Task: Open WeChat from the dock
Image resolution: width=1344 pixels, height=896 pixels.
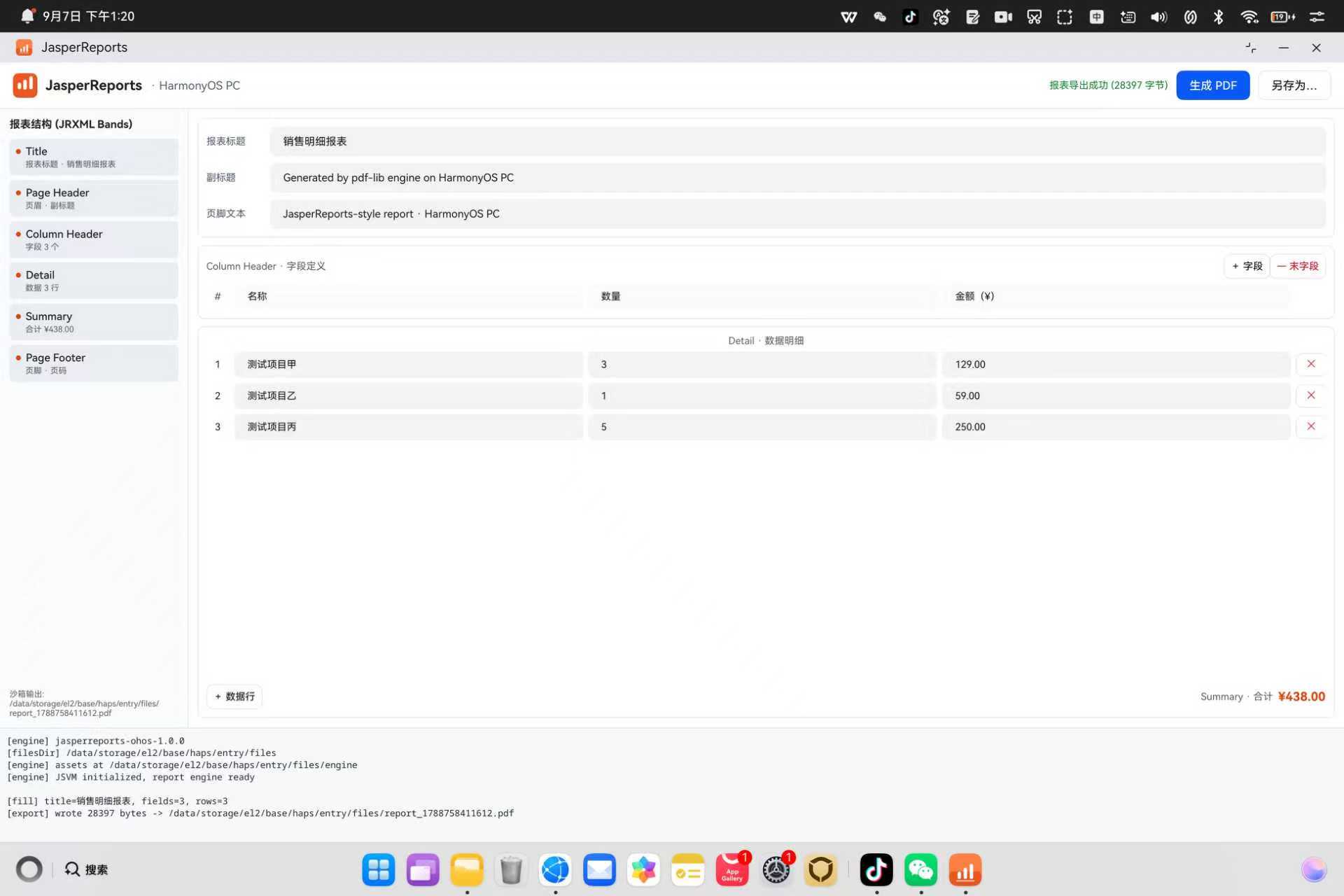Action: [x=920, y=870]
